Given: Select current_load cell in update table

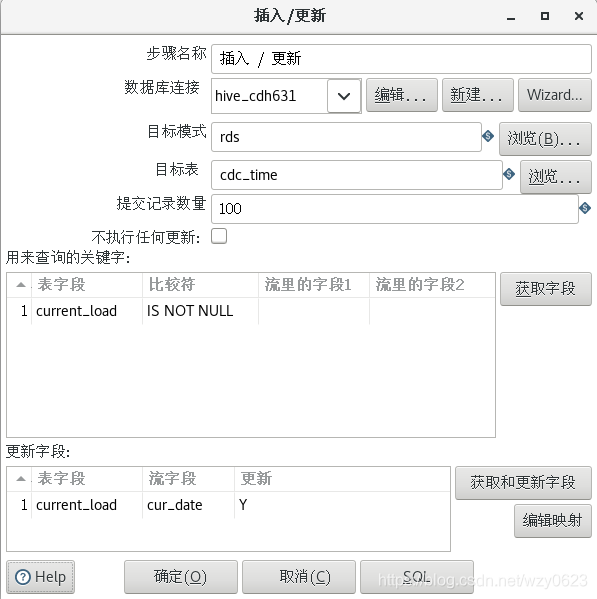Looking at the screenshot, I should pyautogui.click(x=87, y=505).
